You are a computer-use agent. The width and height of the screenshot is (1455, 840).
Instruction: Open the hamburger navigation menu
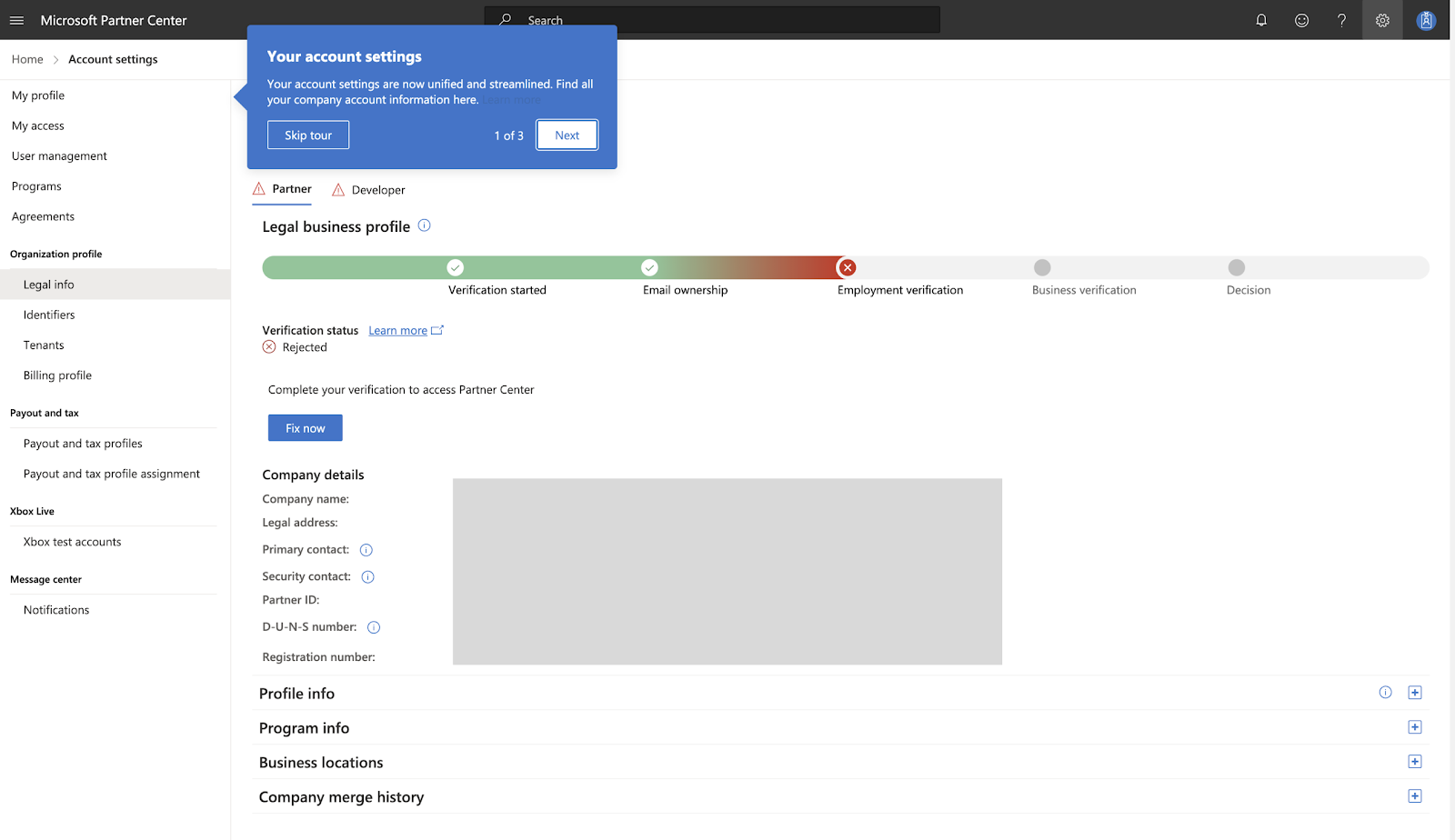(x=16, y=20)
